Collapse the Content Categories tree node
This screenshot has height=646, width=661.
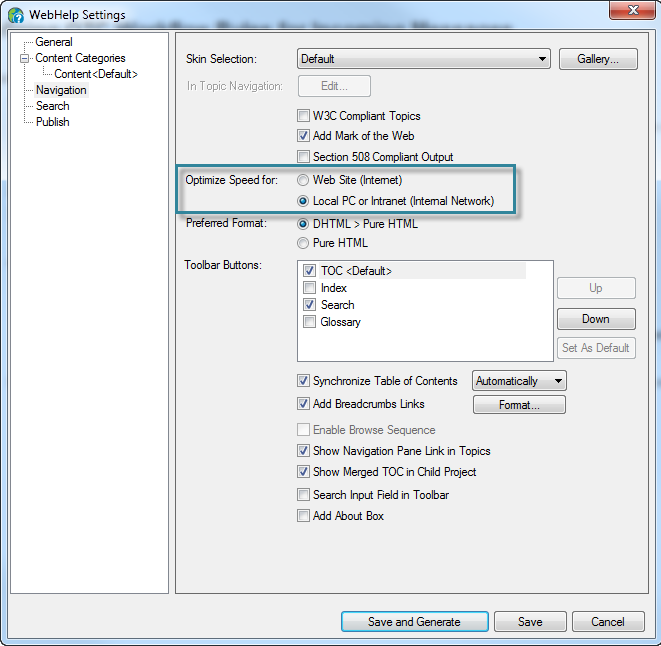pos(24,58)
